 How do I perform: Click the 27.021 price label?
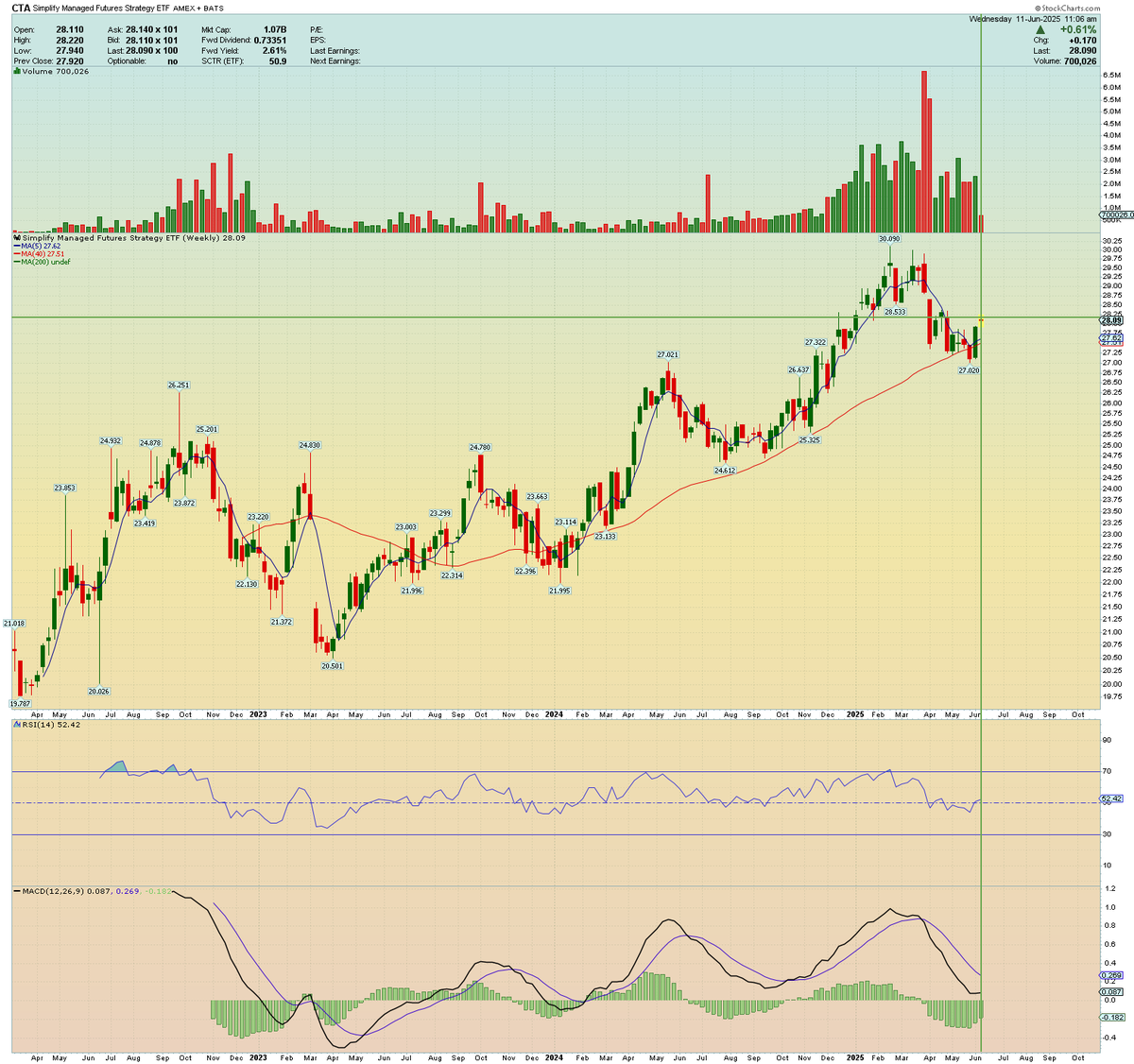pos(667,354)
